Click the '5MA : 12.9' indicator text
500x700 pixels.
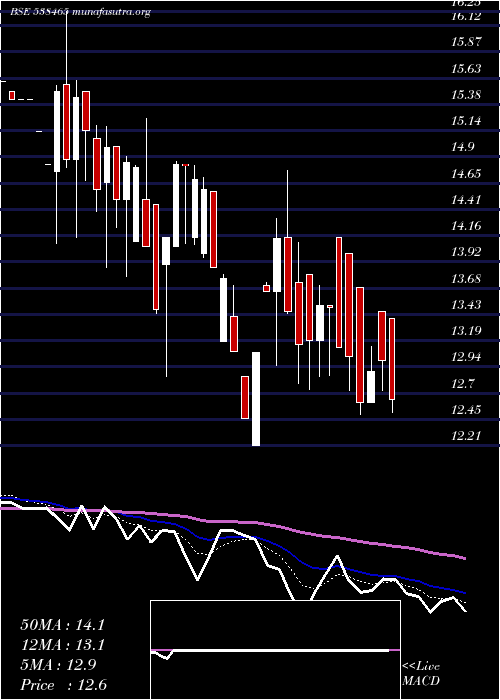tap(57, 665)
